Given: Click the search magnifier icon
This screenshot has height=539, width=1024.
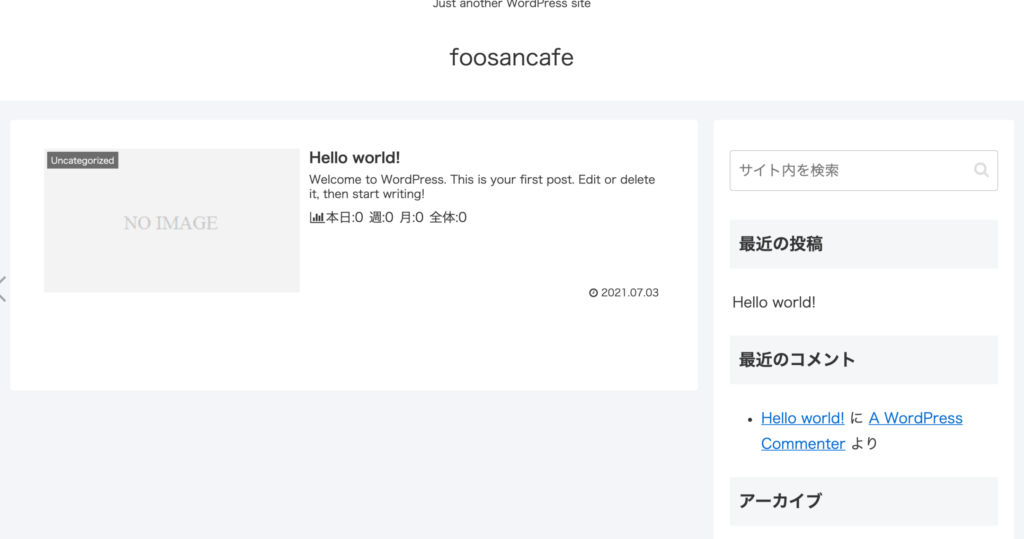Looking at the screenshot, I should pyautogui.click(x=981, y=170).
